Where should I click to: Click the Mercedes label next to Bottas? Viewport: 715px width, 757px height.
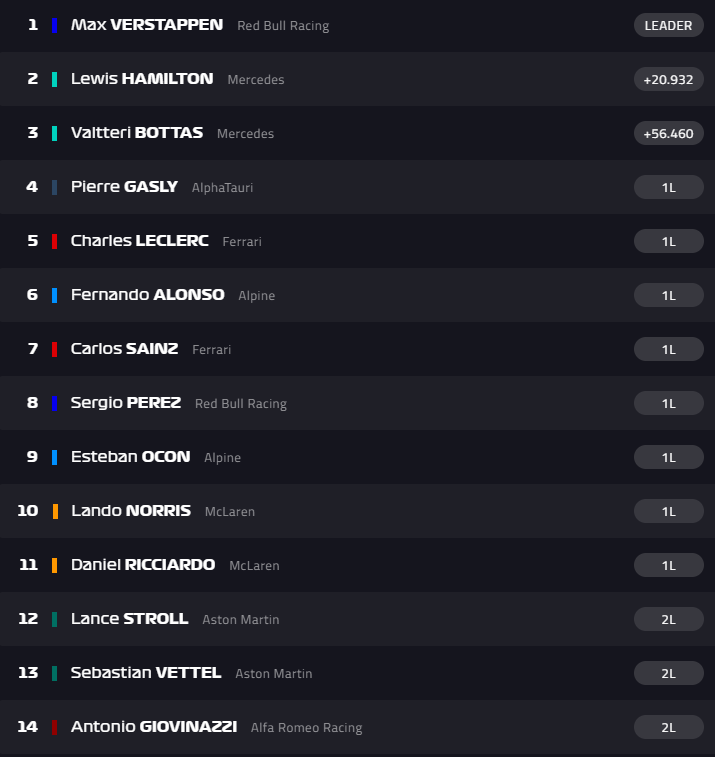pyautogui.click(x=245, y=134)
